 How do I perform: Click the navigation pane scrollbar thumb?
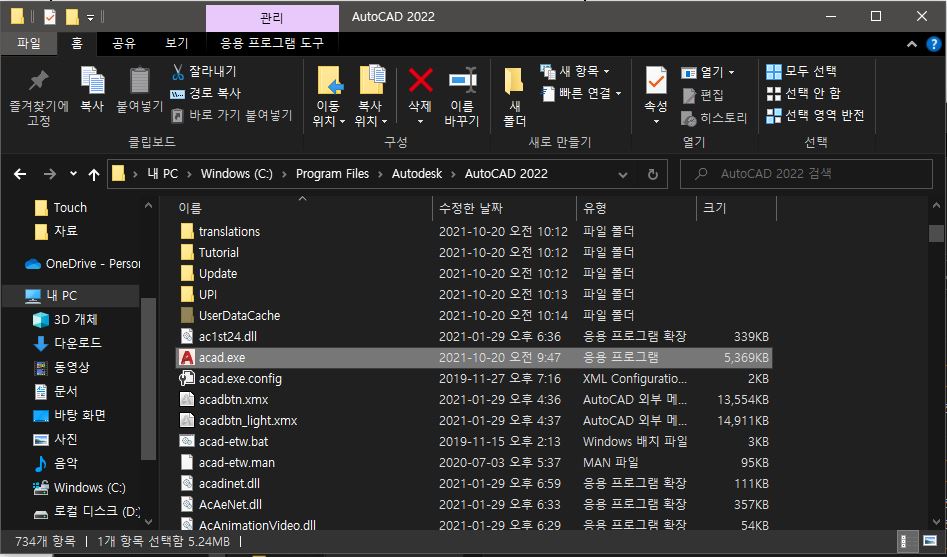coord(149,379)
